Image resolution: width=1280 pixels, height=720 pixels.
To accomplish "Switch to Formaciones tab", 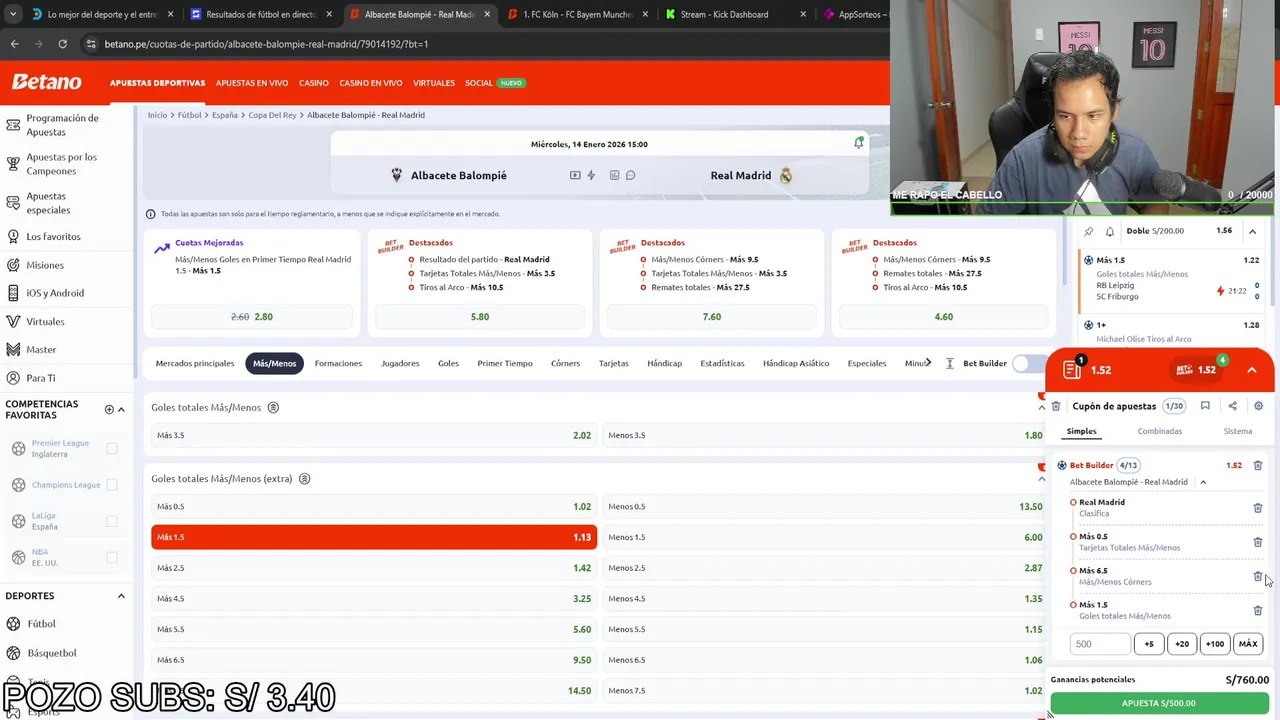I will (x=338, y=363).
